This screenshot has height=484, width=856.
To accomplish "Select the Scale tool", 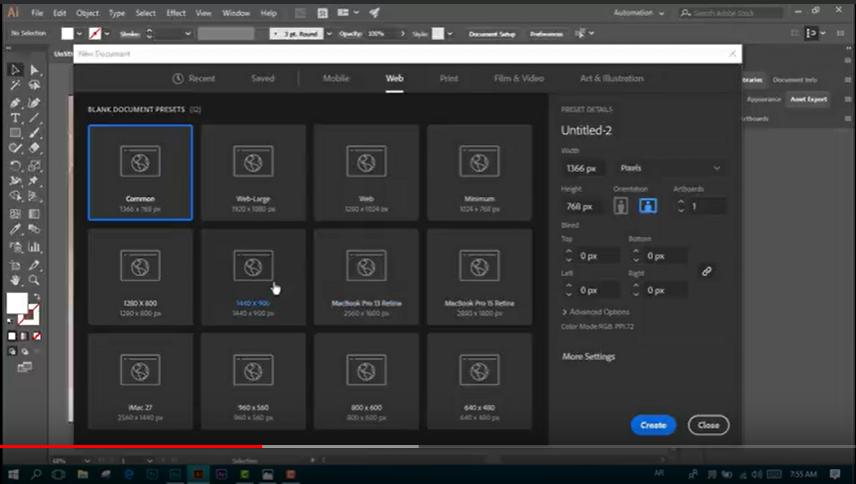I will click(x=34, y=166).
